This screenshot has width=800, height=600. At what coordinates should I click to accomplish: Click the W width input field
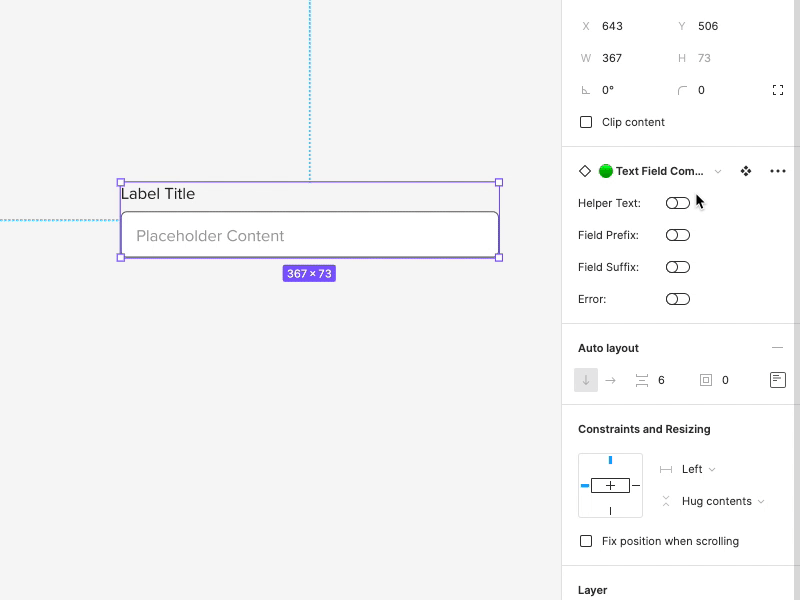pyautogui.click(x=614, y=58)
